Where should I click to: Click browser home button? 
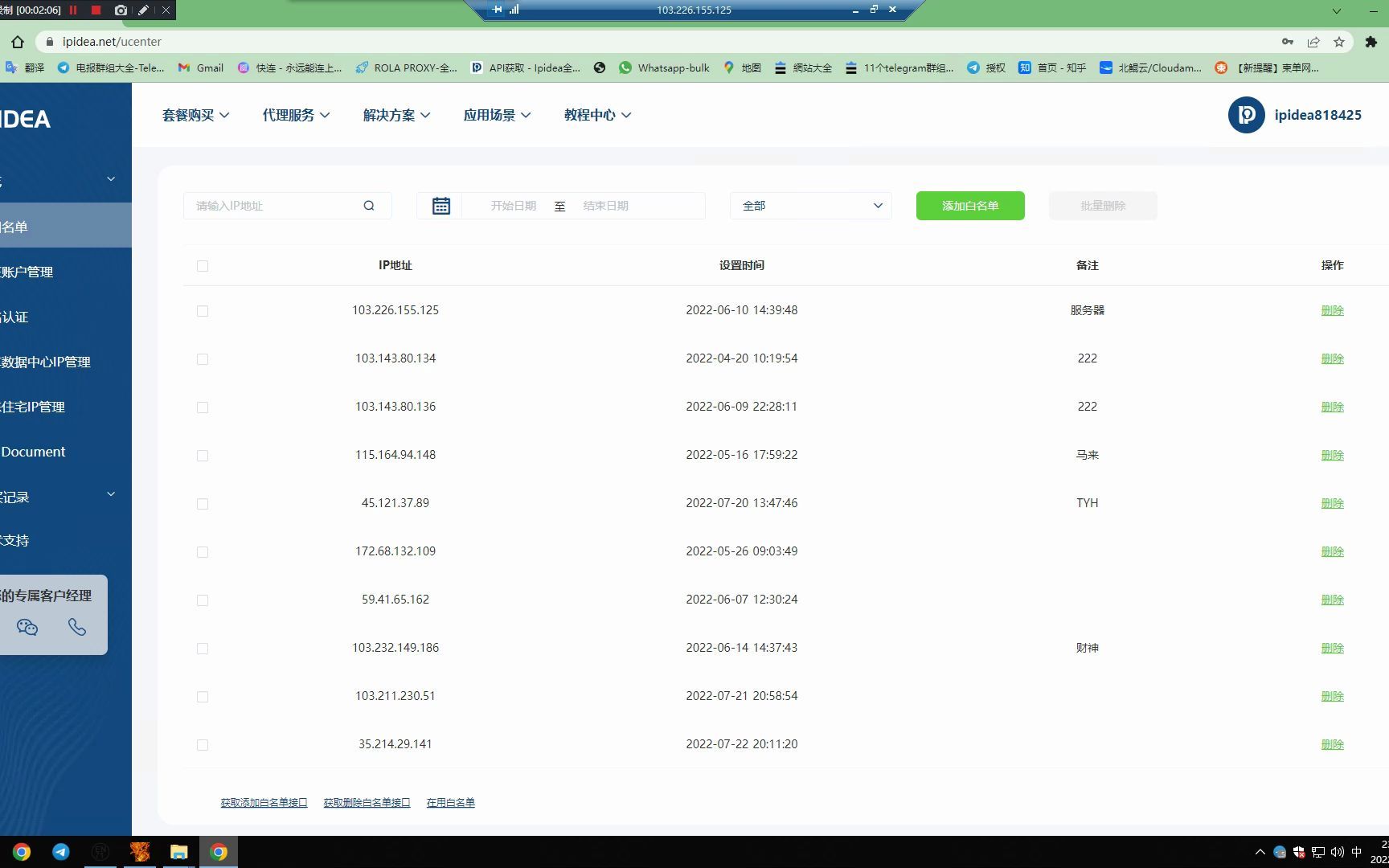click(18, 42)
